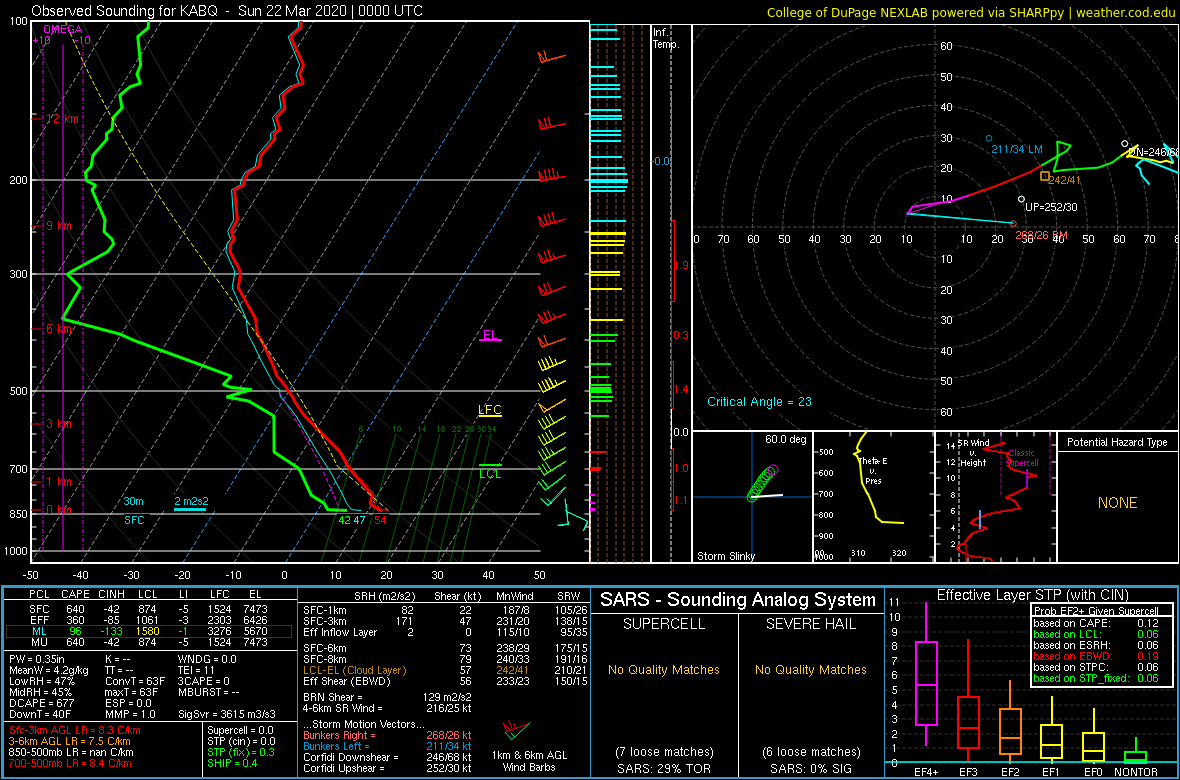This screenshot has height=780, width=1180.
Task: Click the '268/26 RM' hodograph label
Action: pyautogui.click(x=1042, y=235)
